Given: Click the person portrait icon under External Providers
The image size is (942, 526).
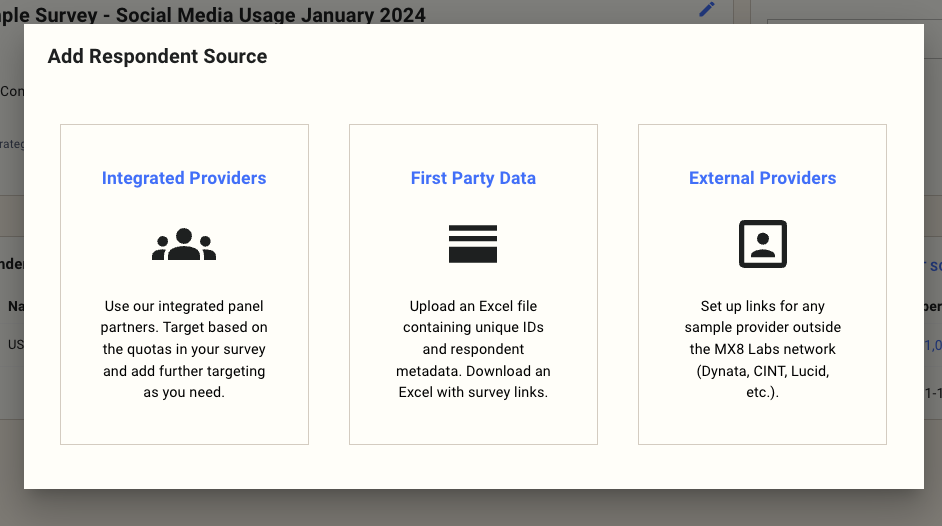Looking at the screenshot, I should [762, 244].
